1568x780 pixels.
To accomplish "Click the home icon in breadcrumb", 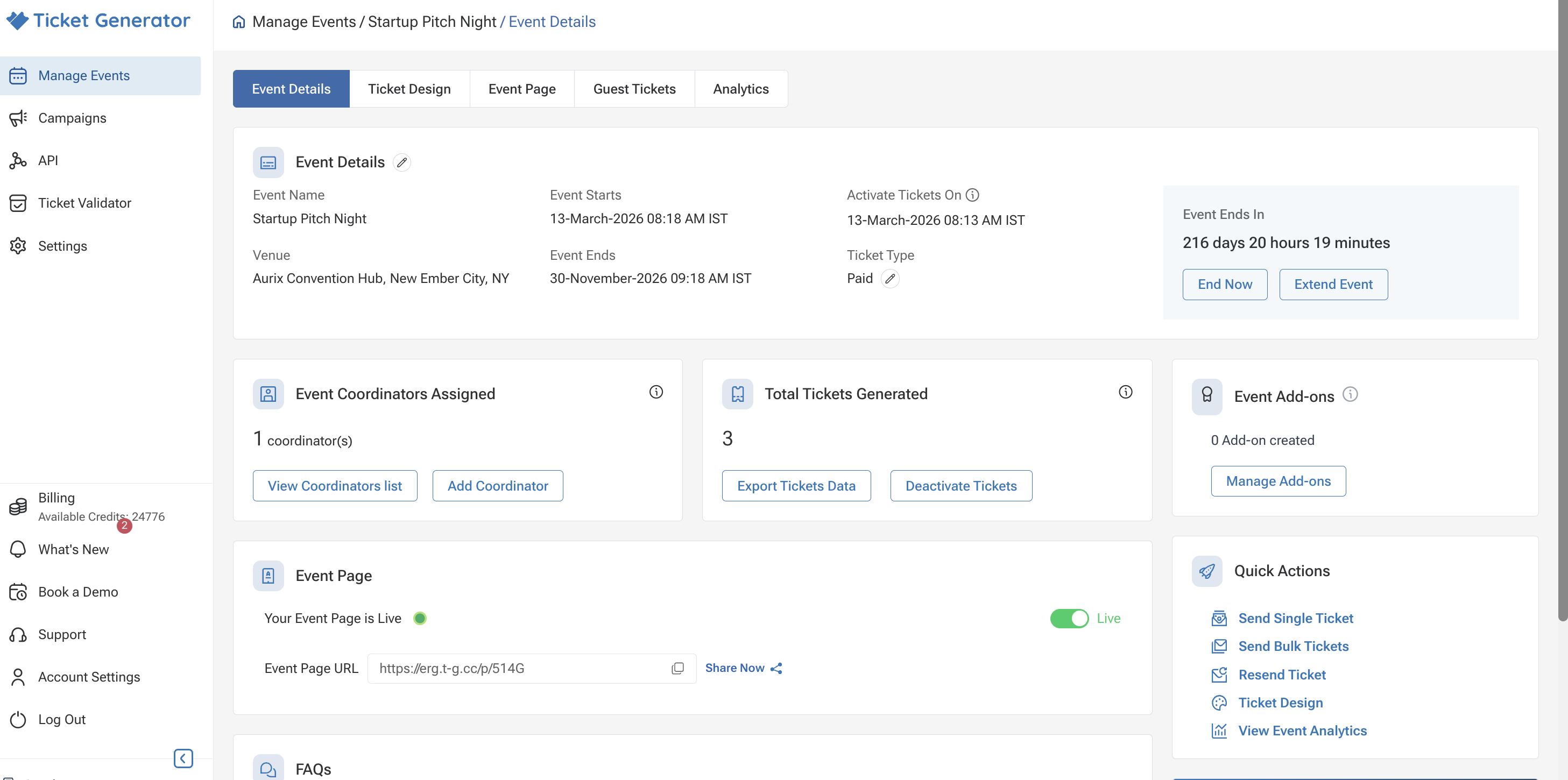I will pos(238,22).
